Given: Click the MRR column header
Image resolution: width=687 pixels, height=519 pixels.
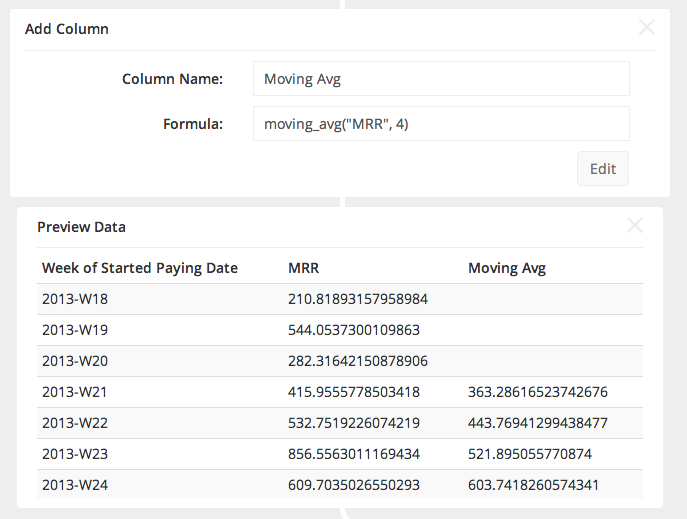Looking at the screenshot, I should (x=302, y=268).
